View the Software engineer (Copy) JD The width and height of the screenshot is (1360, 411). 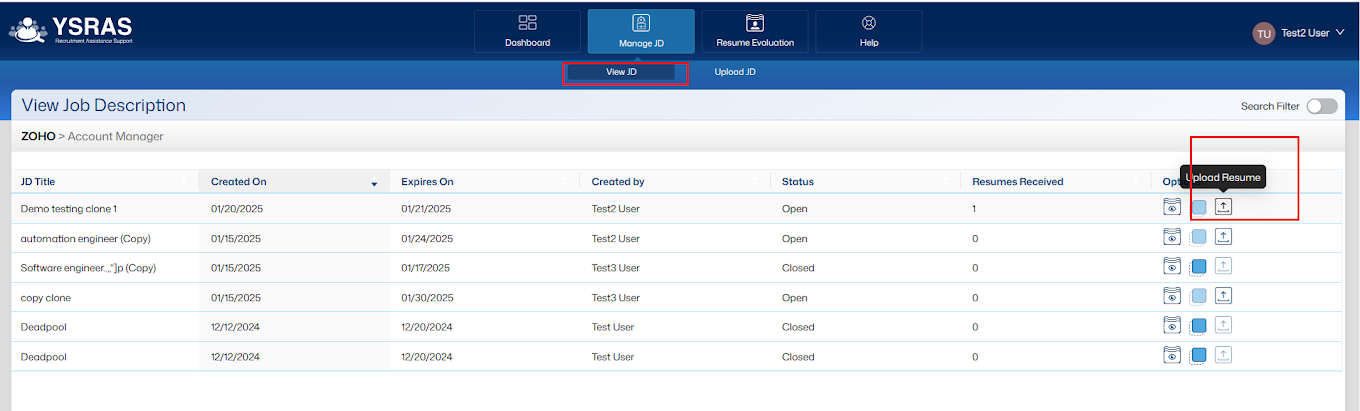click(1172, 267)
